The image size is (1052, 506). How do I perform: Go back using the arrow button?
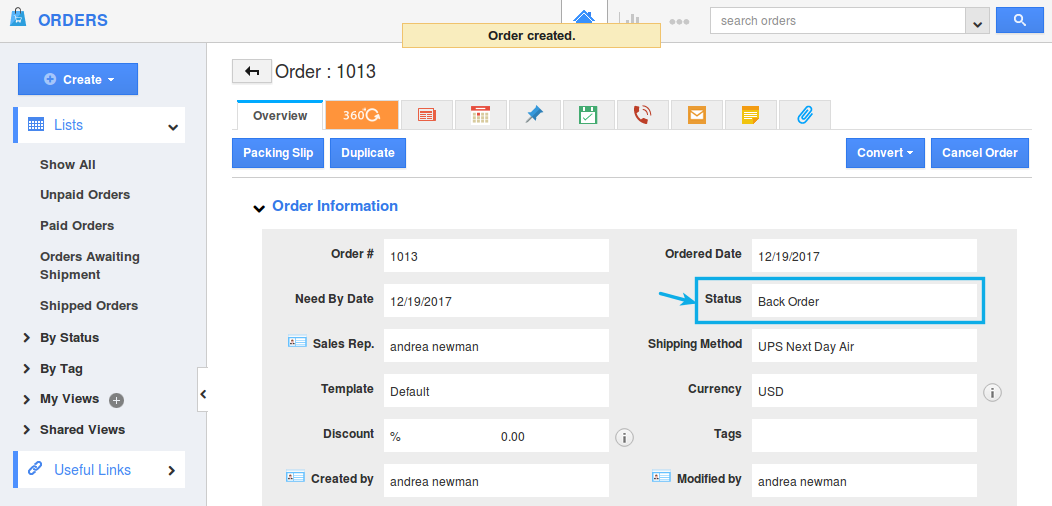pyautogui.click(x=251, y=71)
